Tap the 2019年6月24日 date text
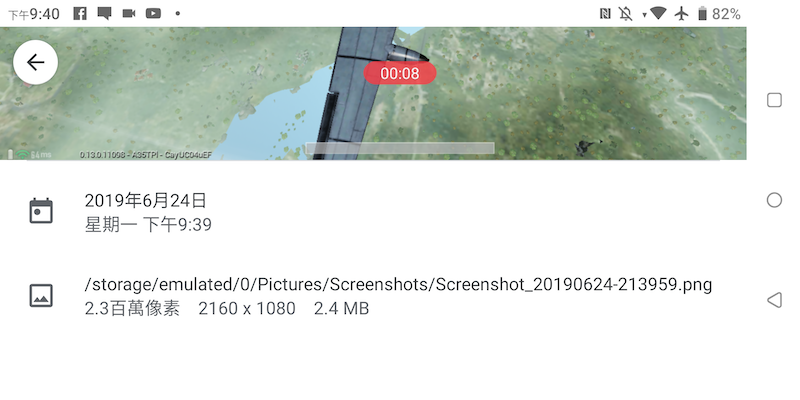Image resolution: width=800 pixels, height=400 pixels. coord(145,201)
